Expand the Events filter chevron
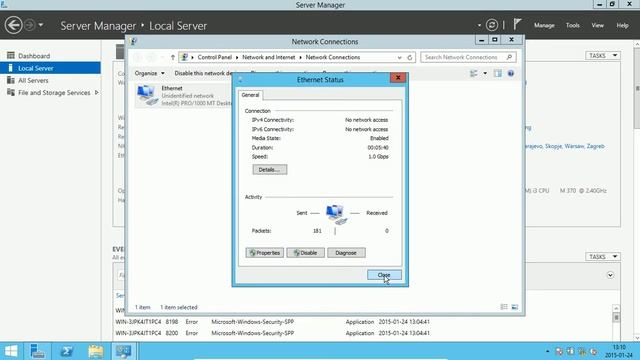 (x=610, y=275)
